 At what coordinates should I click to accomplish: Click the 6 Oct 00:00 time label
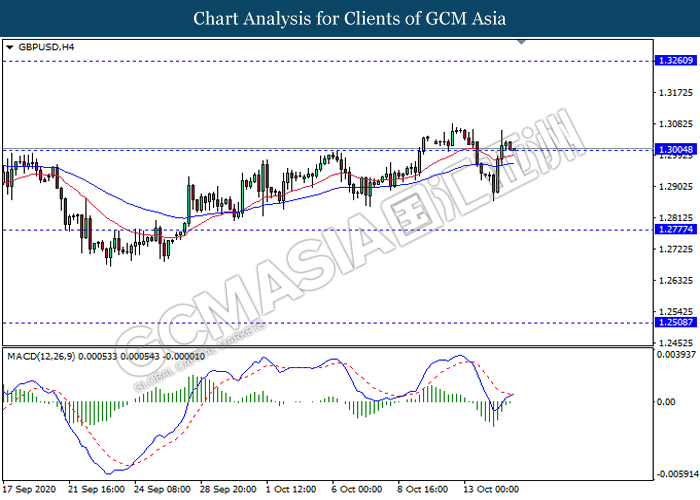pyautogui.click(x=357, y=489)
